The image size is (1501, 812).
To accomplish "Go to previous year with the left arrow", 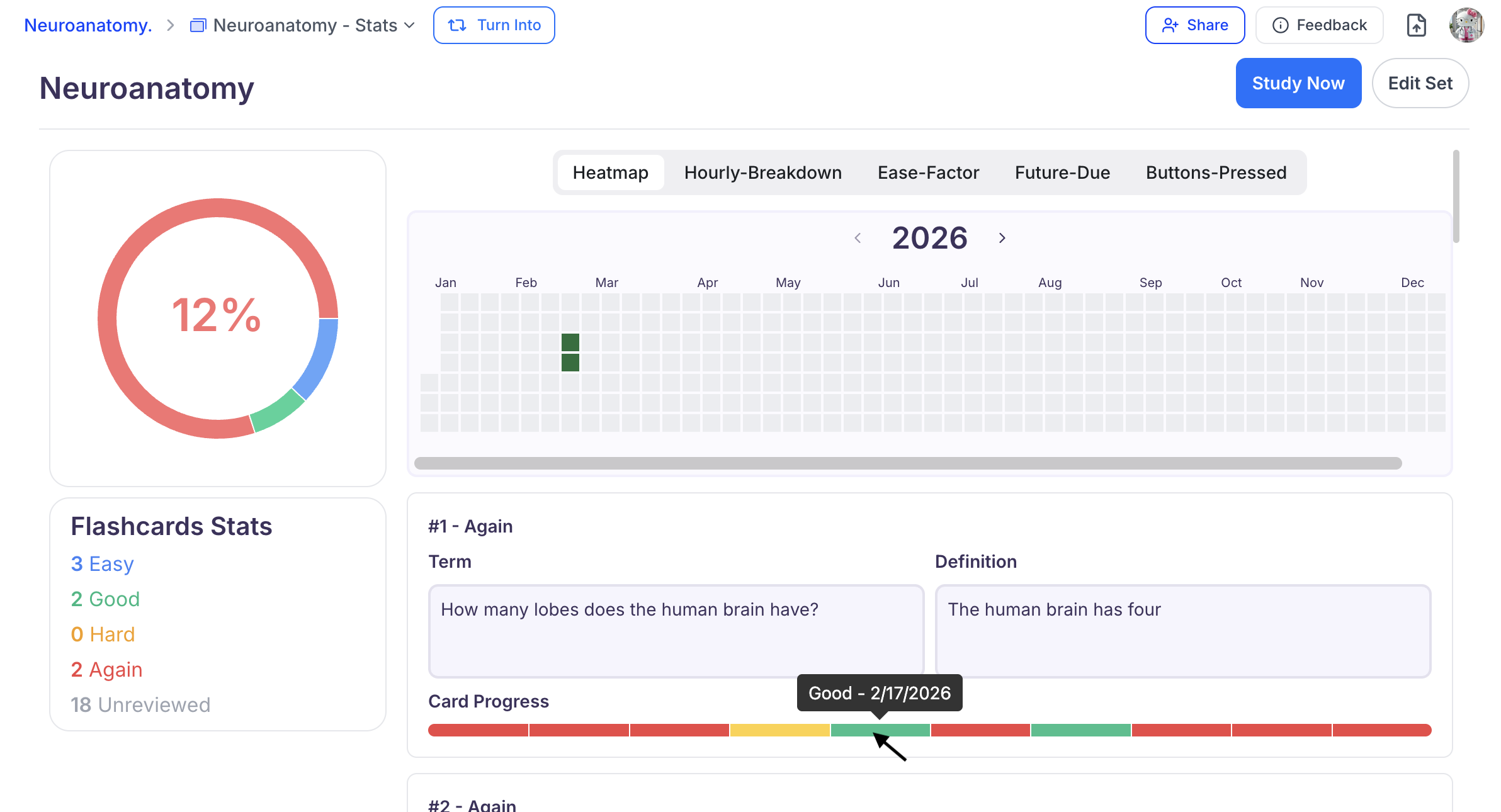I will (x=858, y=238).
